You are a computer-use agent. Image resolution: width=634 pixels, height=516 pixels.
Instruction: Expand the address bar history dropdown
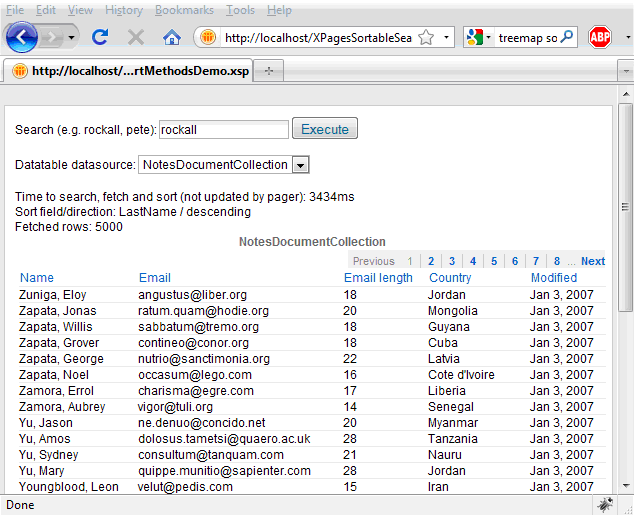[446, 38]
